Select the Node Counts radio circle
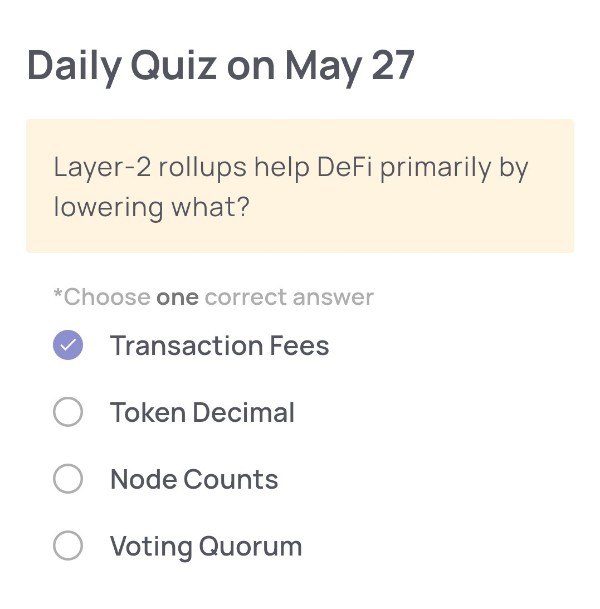Screen dimensions: 600x609 (68, 478)
